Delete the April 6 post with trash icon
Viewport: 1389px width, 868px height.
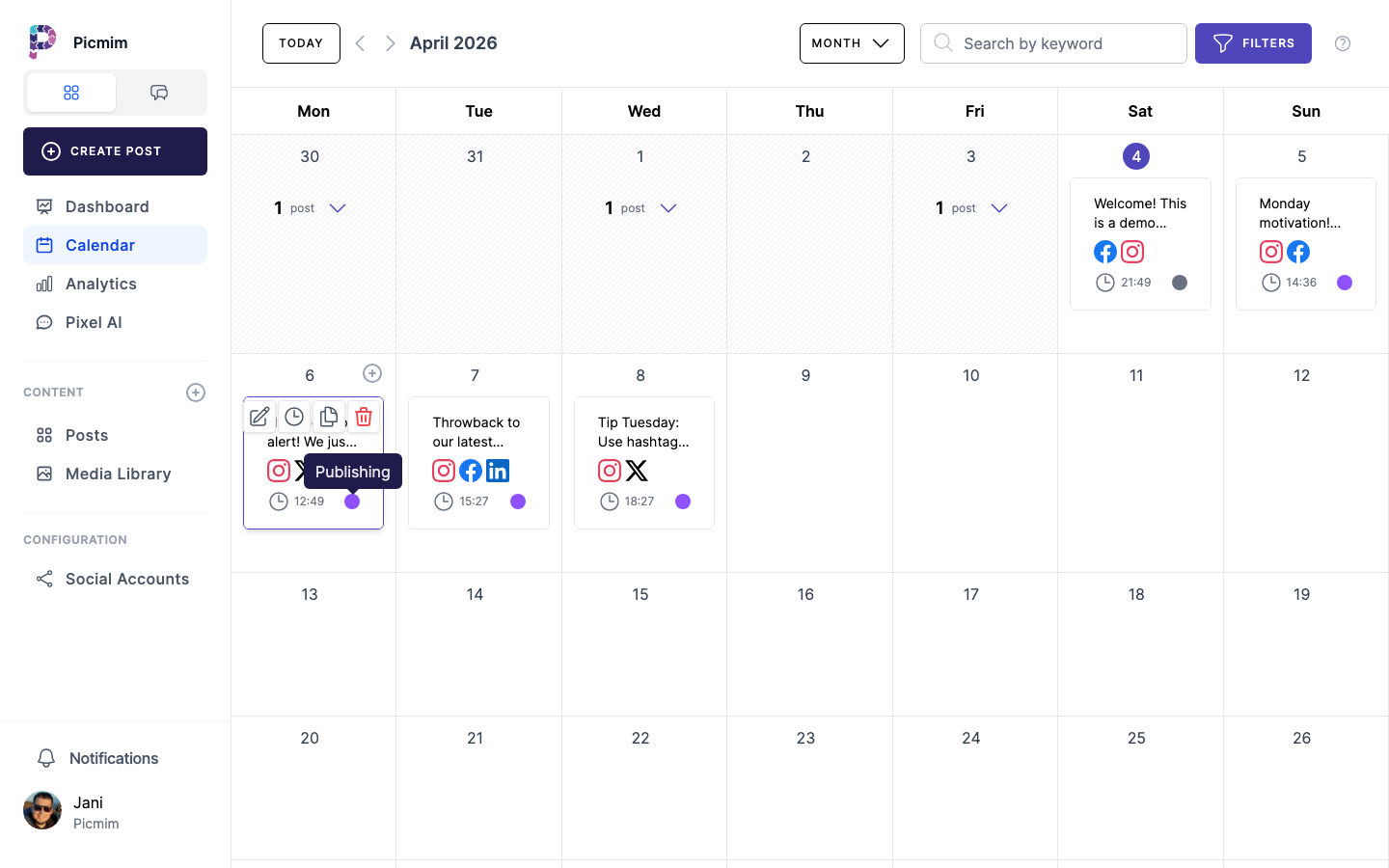364,417
